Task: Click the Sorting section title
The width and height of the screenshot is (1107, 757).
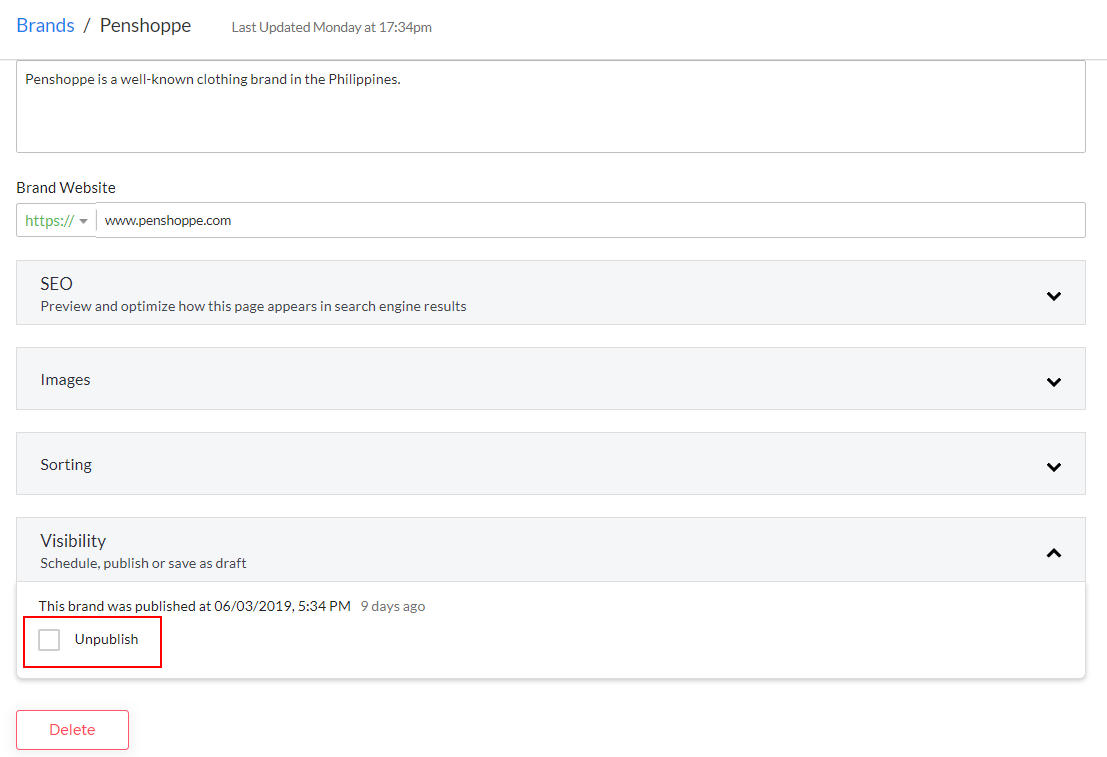Action: coord(66,465)
